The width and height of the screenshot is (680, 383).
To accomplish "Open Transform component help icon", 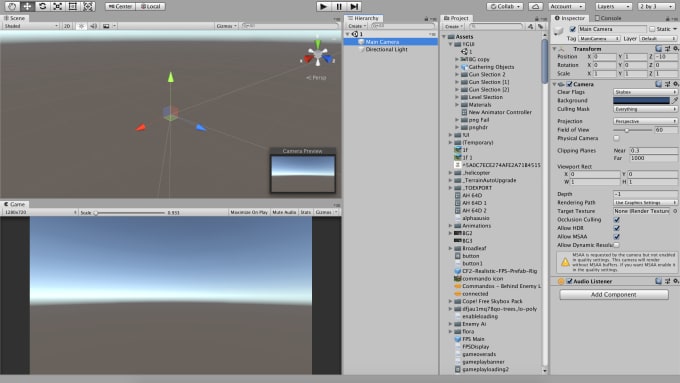I will (659, 49).
